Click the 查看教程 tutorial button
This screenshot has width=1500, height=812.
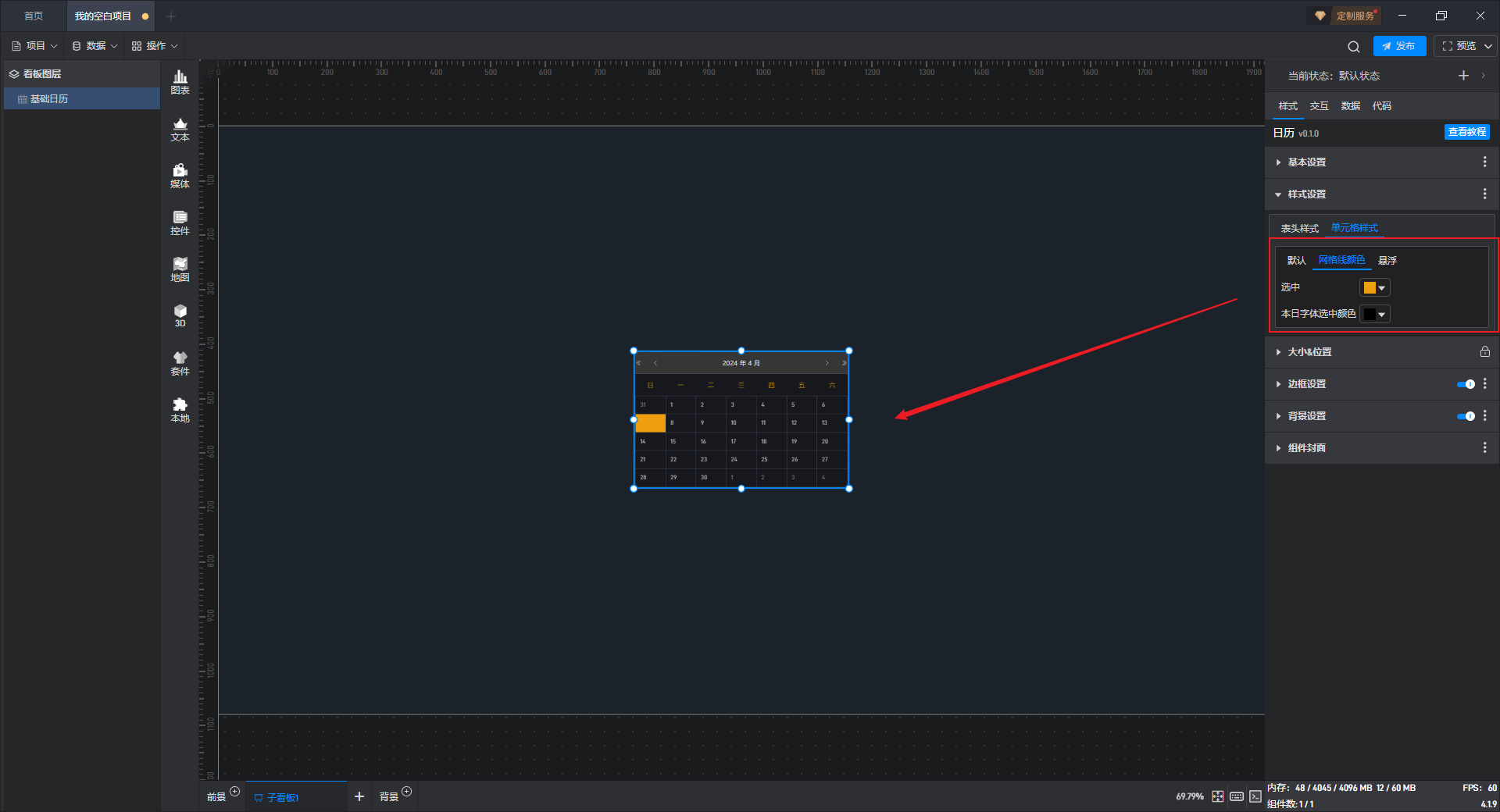point(1466,132)
